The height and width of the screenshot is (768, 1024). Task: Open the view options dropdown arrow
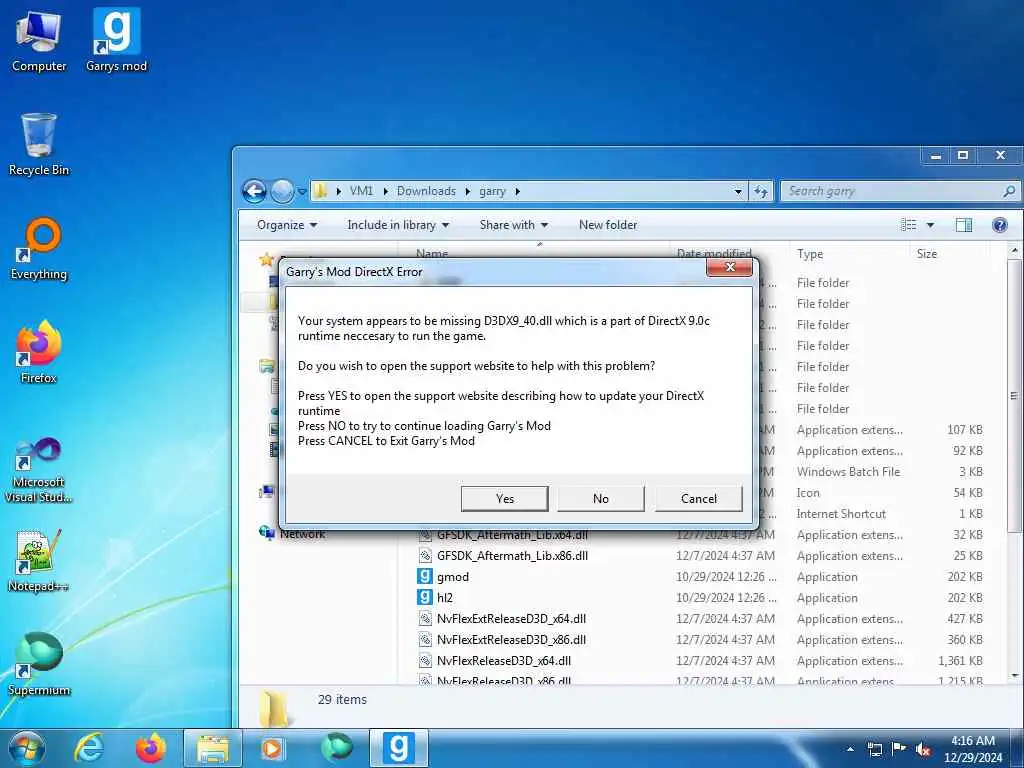coord(930,225)
